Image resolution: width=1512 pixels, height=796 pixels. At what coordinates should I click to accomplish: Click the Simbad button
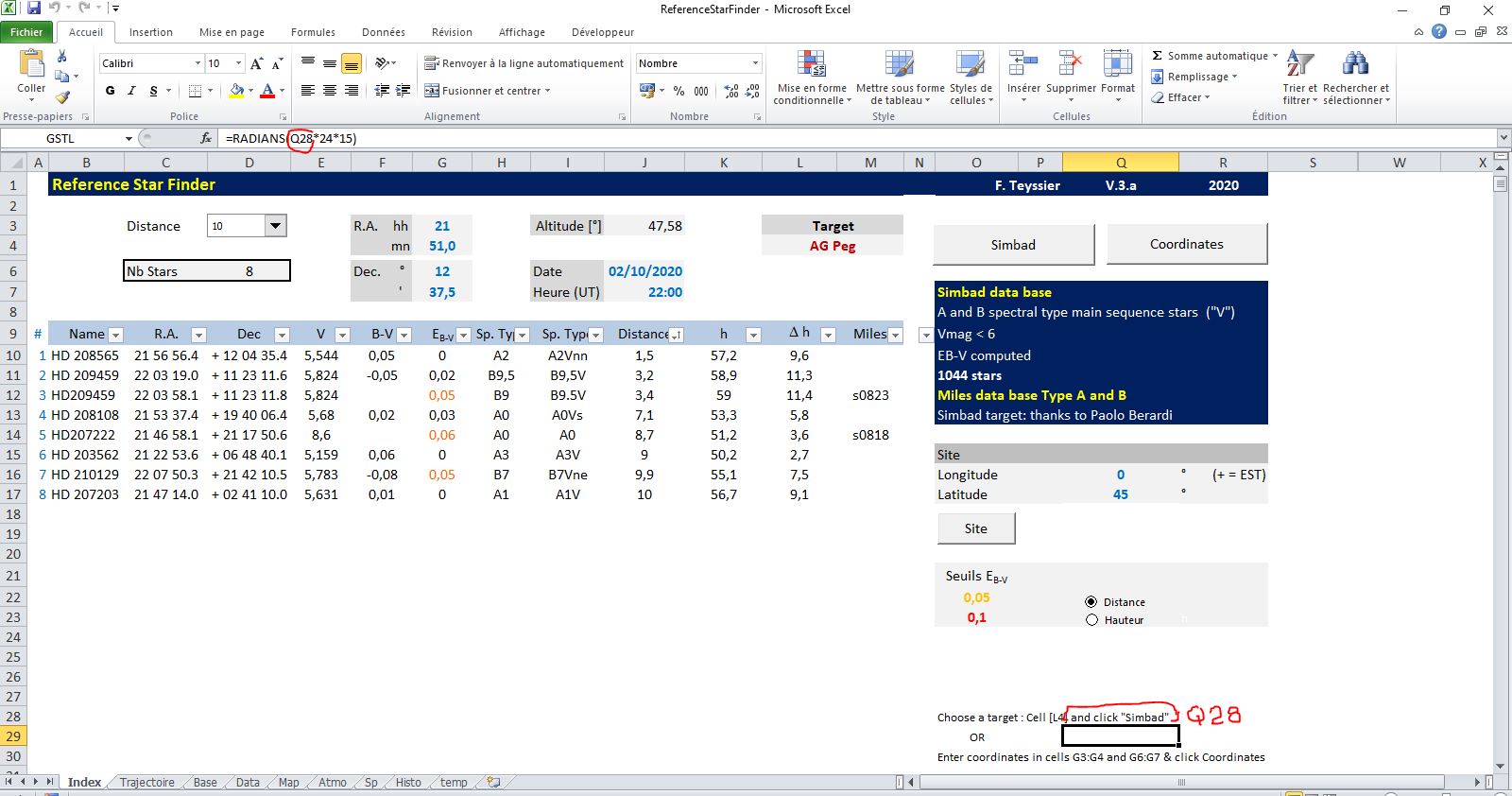click(x=1013, y=245)
